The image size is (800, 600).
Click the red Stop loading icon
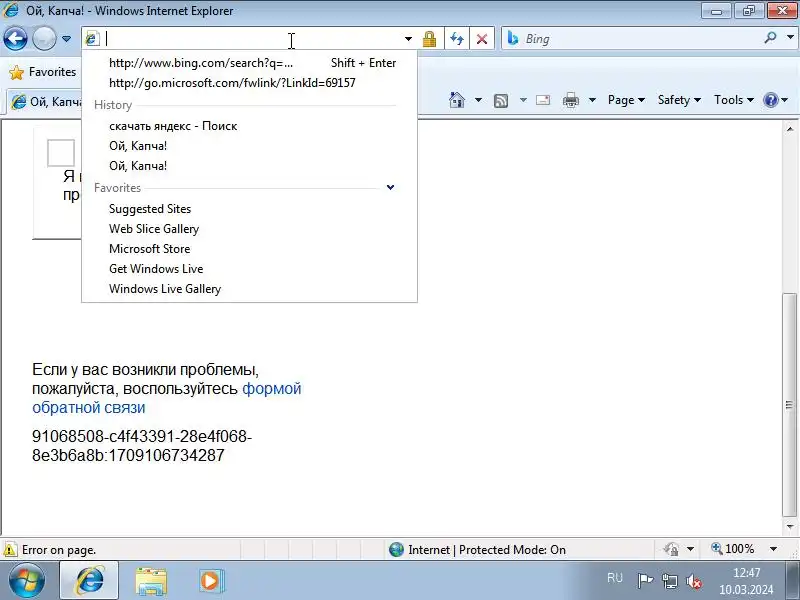pos(482,39)
